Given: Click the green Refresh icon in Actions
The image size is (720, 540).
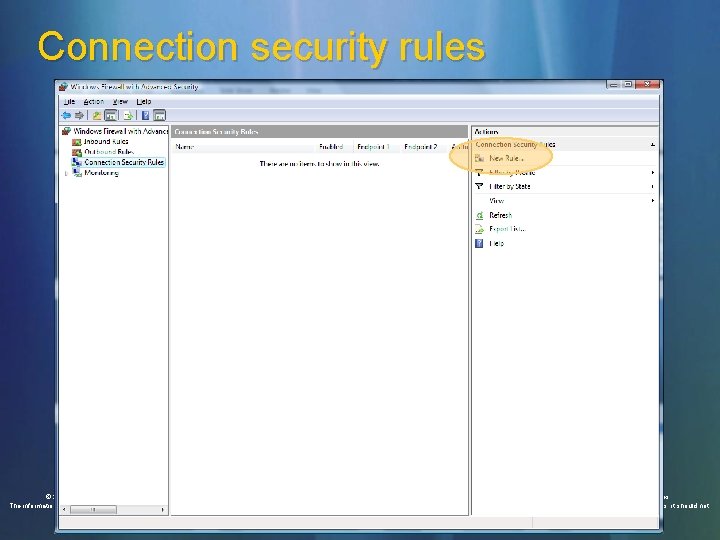Looking at the screenshot, I should coord(479,215).
